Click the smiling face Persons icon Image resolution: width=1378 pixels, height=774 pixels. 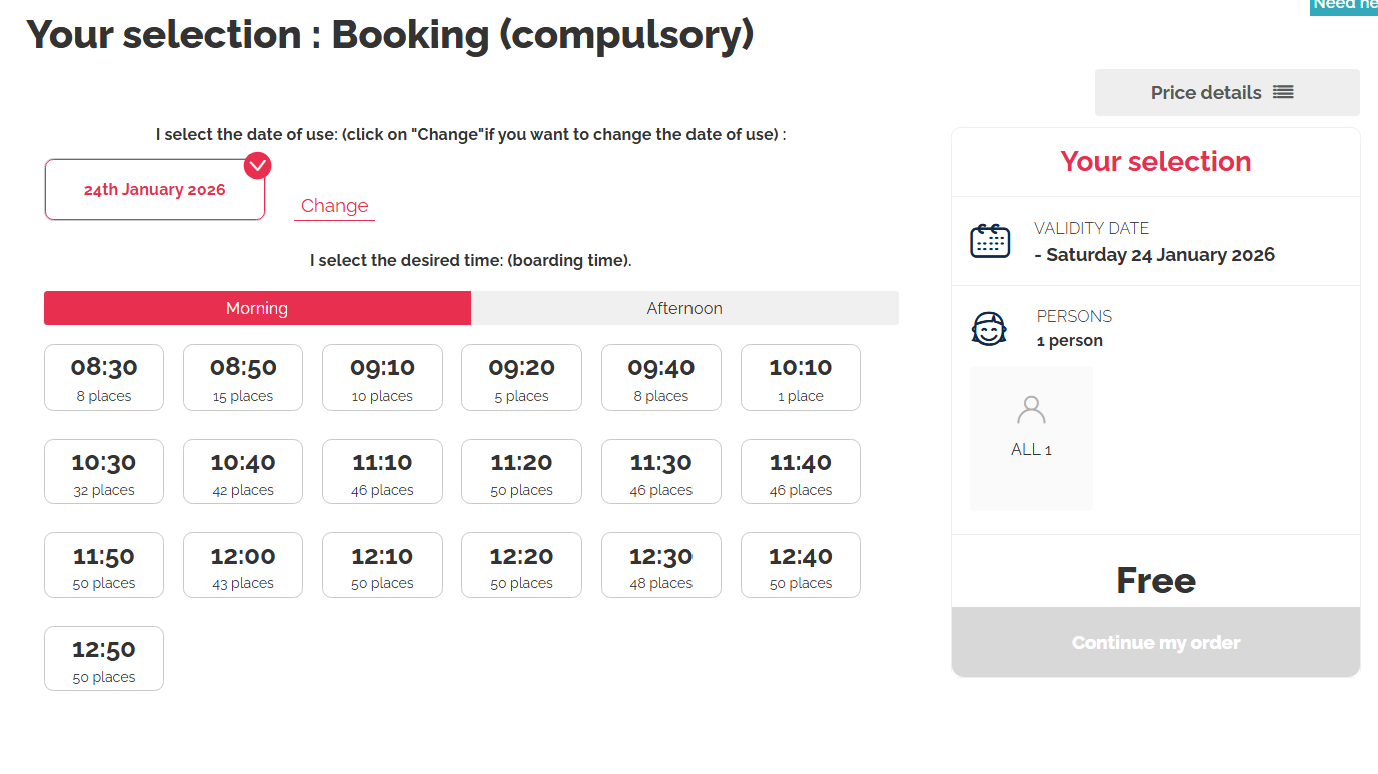tap(989, 329)
